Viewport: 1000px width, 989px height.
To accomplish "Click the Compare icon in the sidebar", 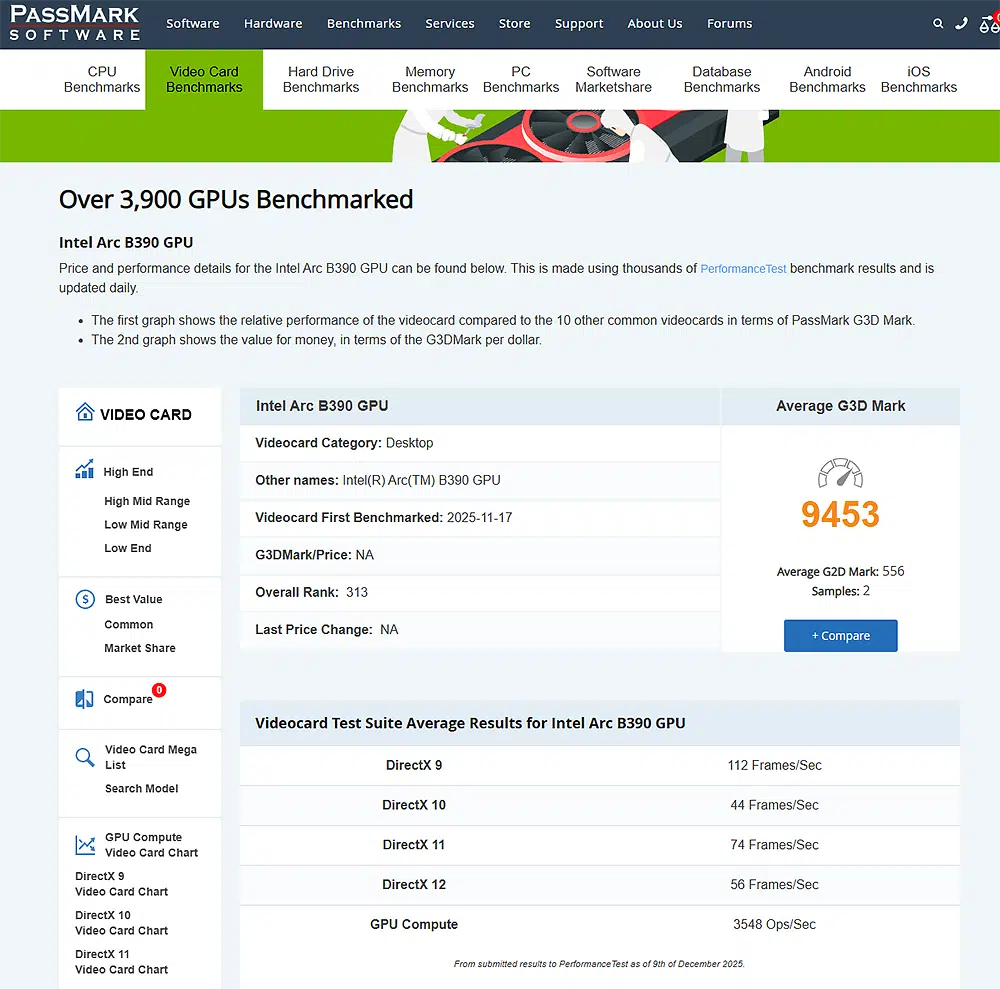I will pos(84,699).
